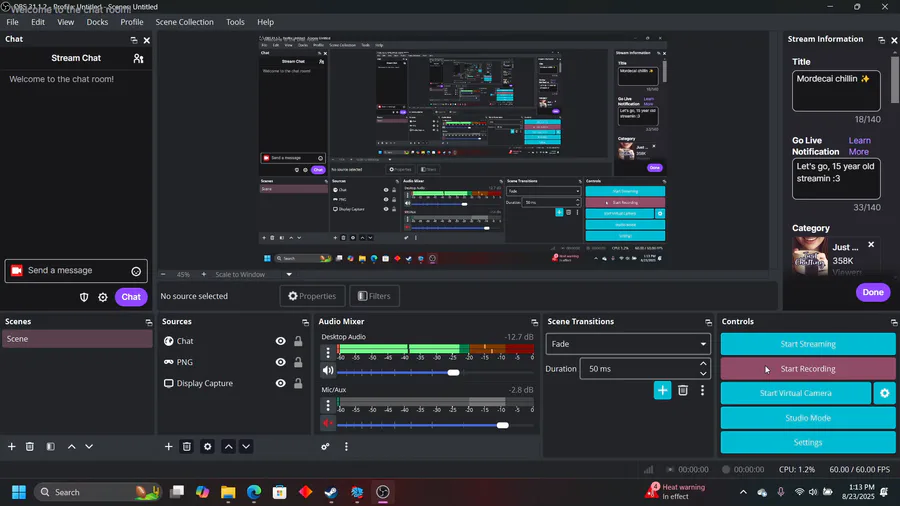This screenshot has height=506, width=900.
Task: Open Audio Mixer toolbar three-dot menu
Action: (x=346, y=446)
